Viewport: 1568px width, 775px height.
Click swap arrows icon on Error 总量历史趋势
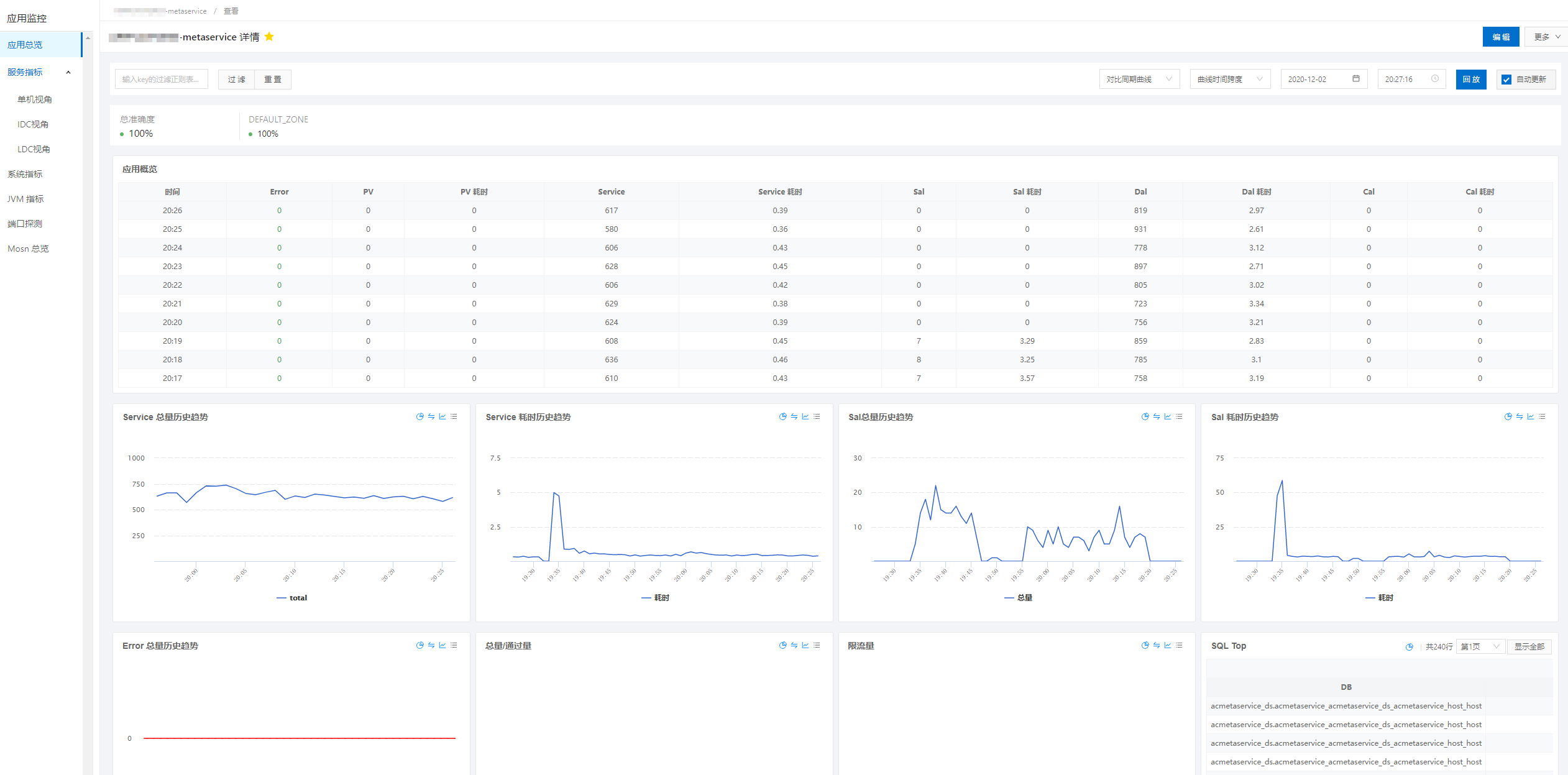coord(431,646)
